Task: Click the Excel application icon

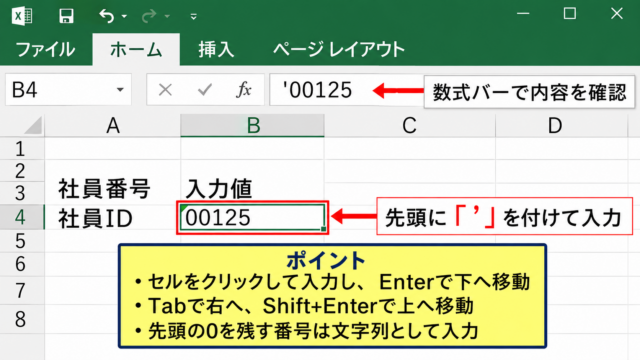Action: (22, 16)
